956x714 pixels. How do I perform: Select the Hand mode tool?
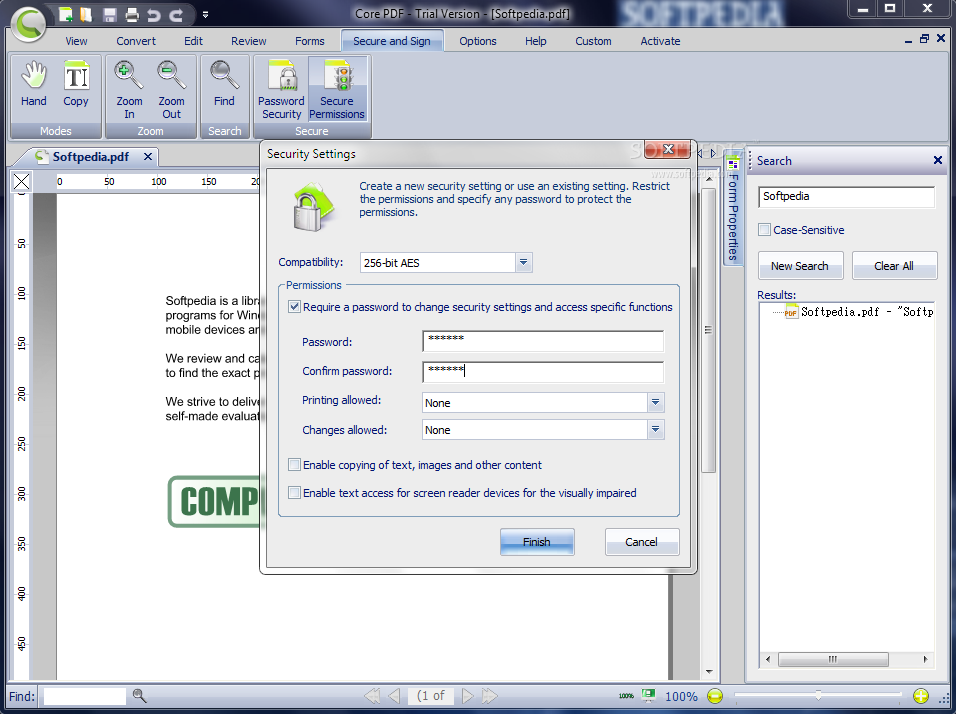34,85
